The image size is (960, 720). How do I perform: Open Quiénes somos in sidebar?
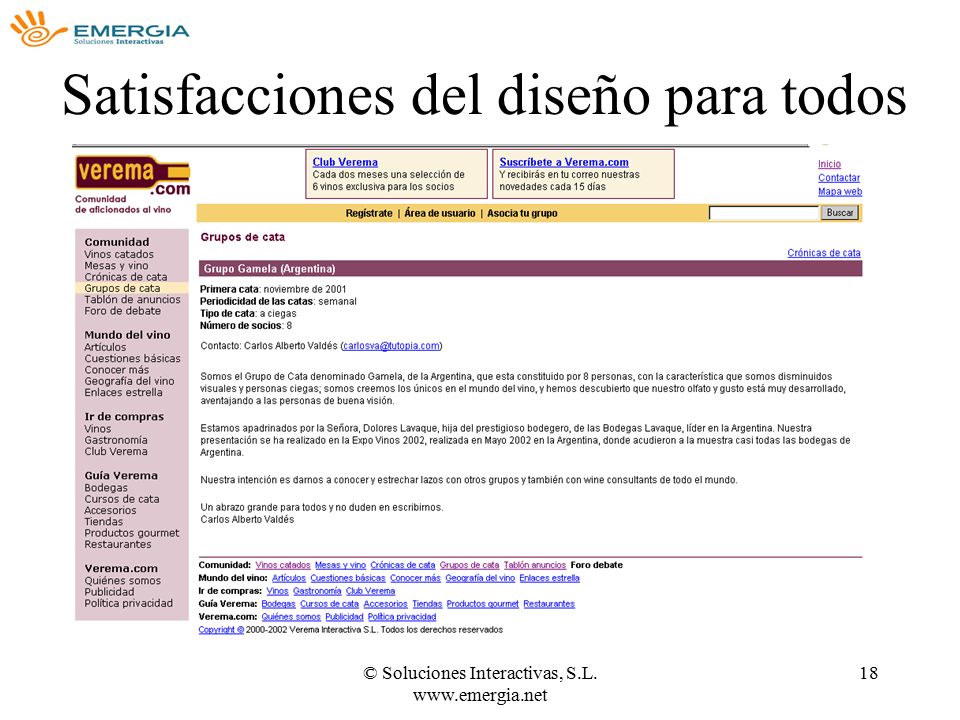(x=122, y=580)
